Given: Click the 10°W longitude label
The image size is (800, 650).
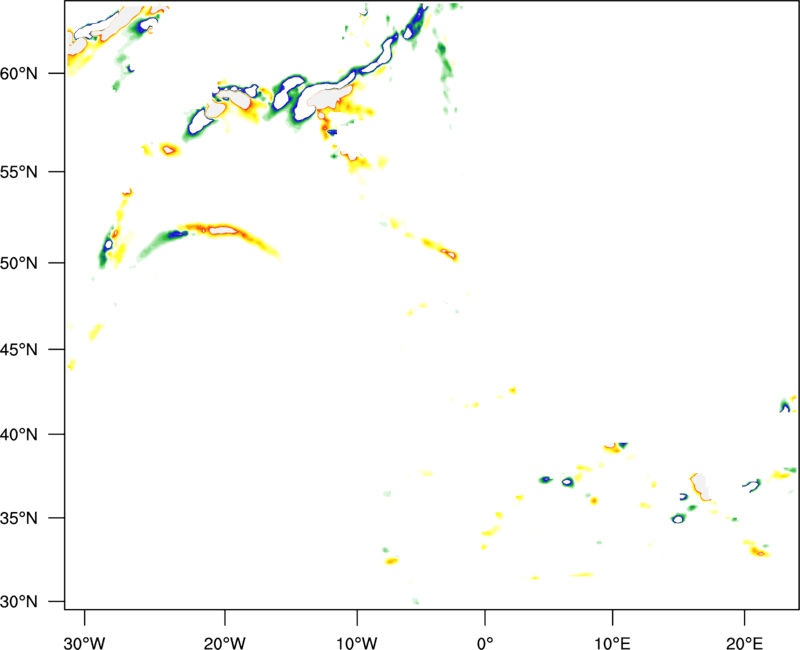Looking at the screenshot, I should coord(356,643).
